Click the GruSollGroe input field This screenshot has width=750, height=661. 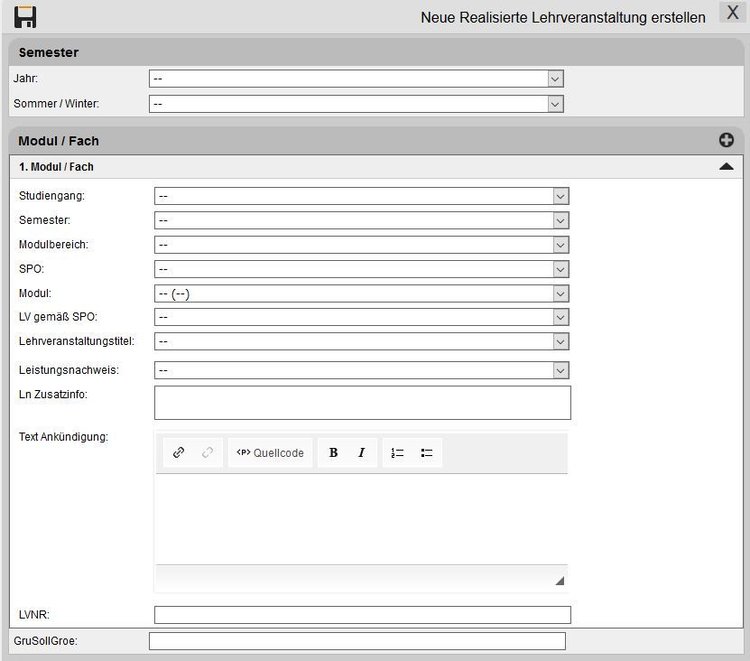coord(357,641)
